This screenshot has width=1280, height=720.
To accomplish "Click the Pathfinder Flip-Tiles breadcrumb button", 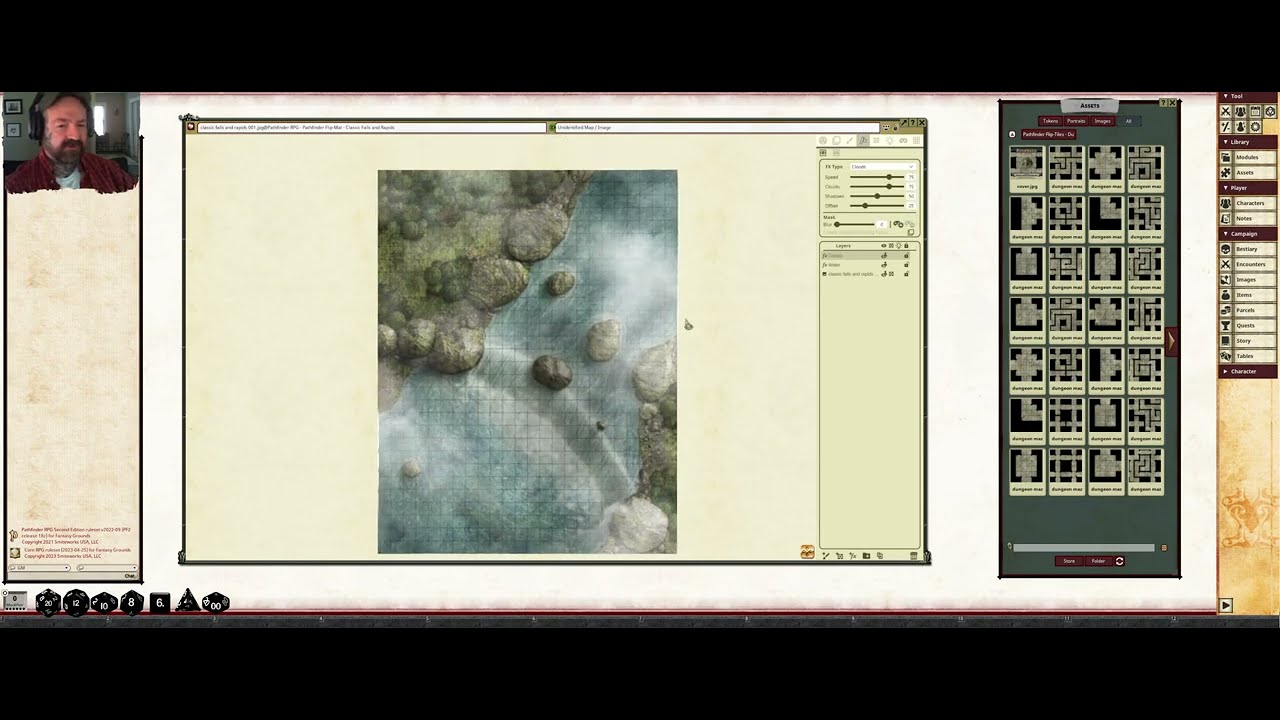I will pos(1048,134).
